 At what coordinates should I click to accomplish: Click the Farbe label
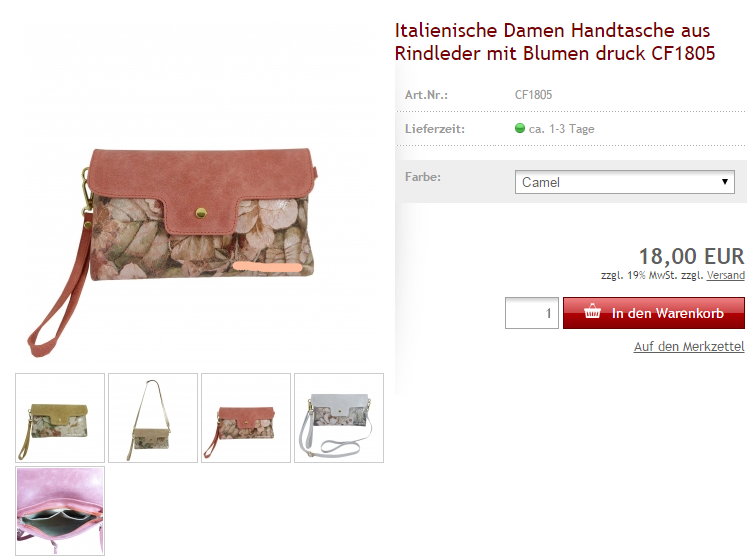click(x=423, y=176)
